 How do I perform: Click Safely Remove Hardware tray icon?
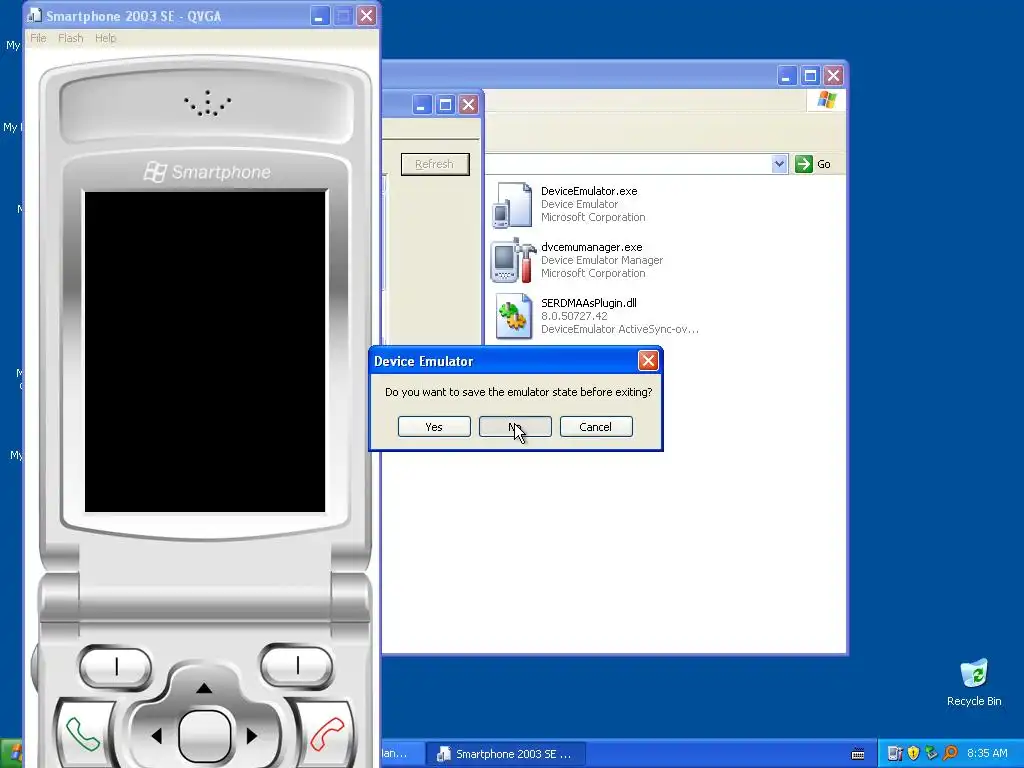931,754
